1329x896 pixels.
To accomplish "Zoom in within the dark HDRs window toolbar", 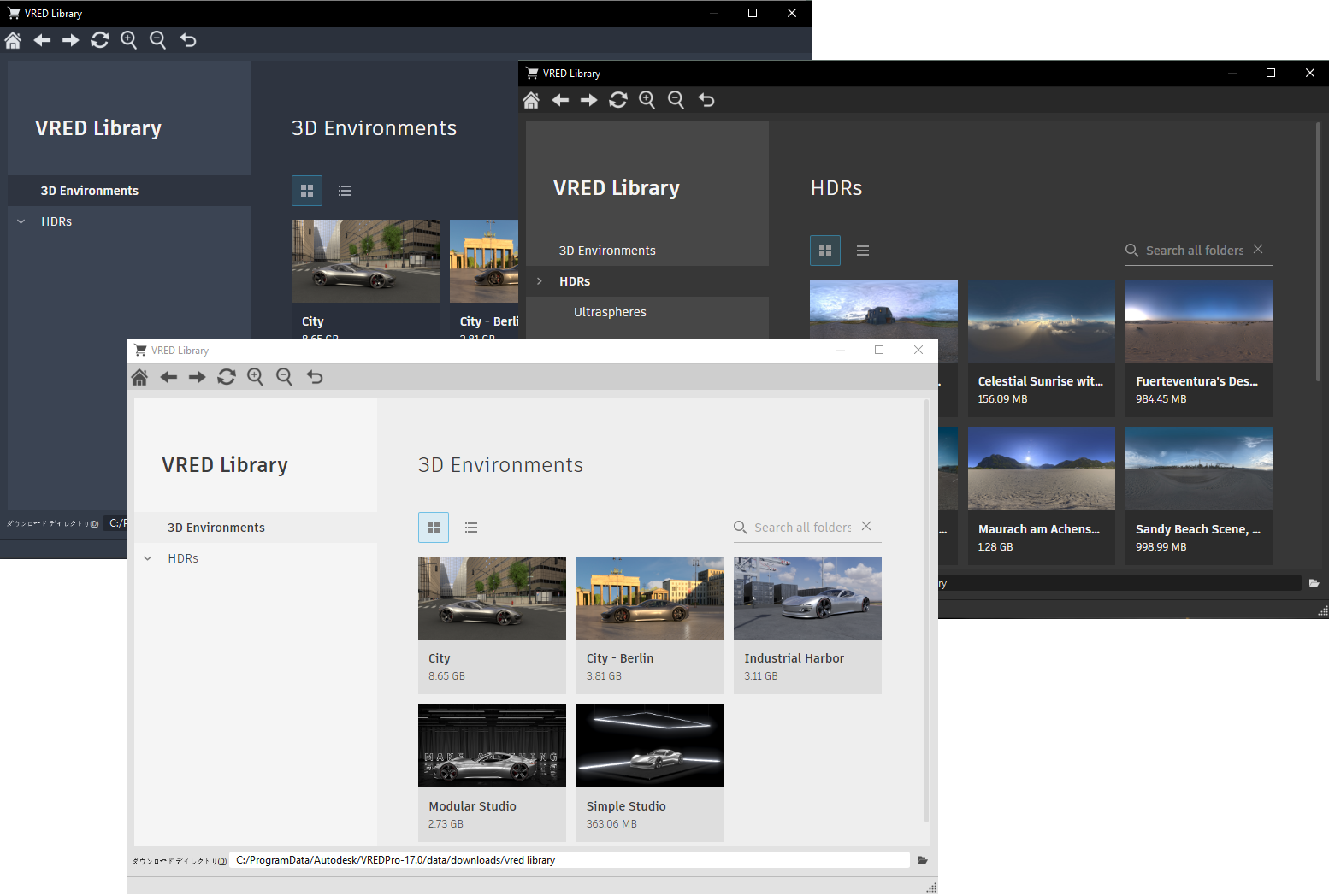I will point(647,100).
